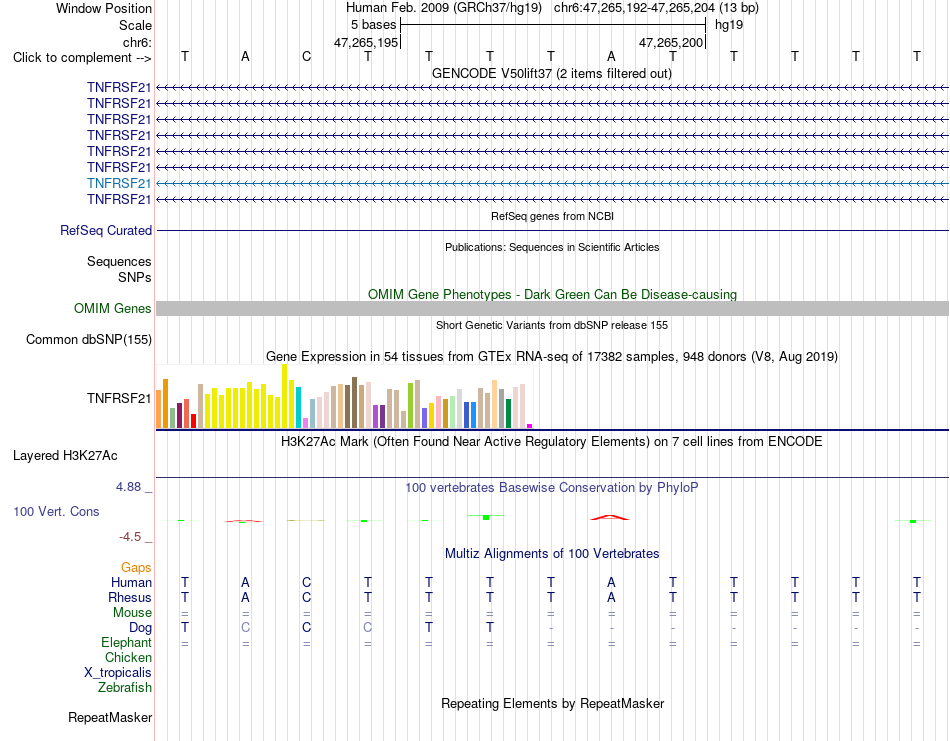This screenshot has height=741, width=950.
Task: Click the SNPs track label
Action: [x=135, y=277]
